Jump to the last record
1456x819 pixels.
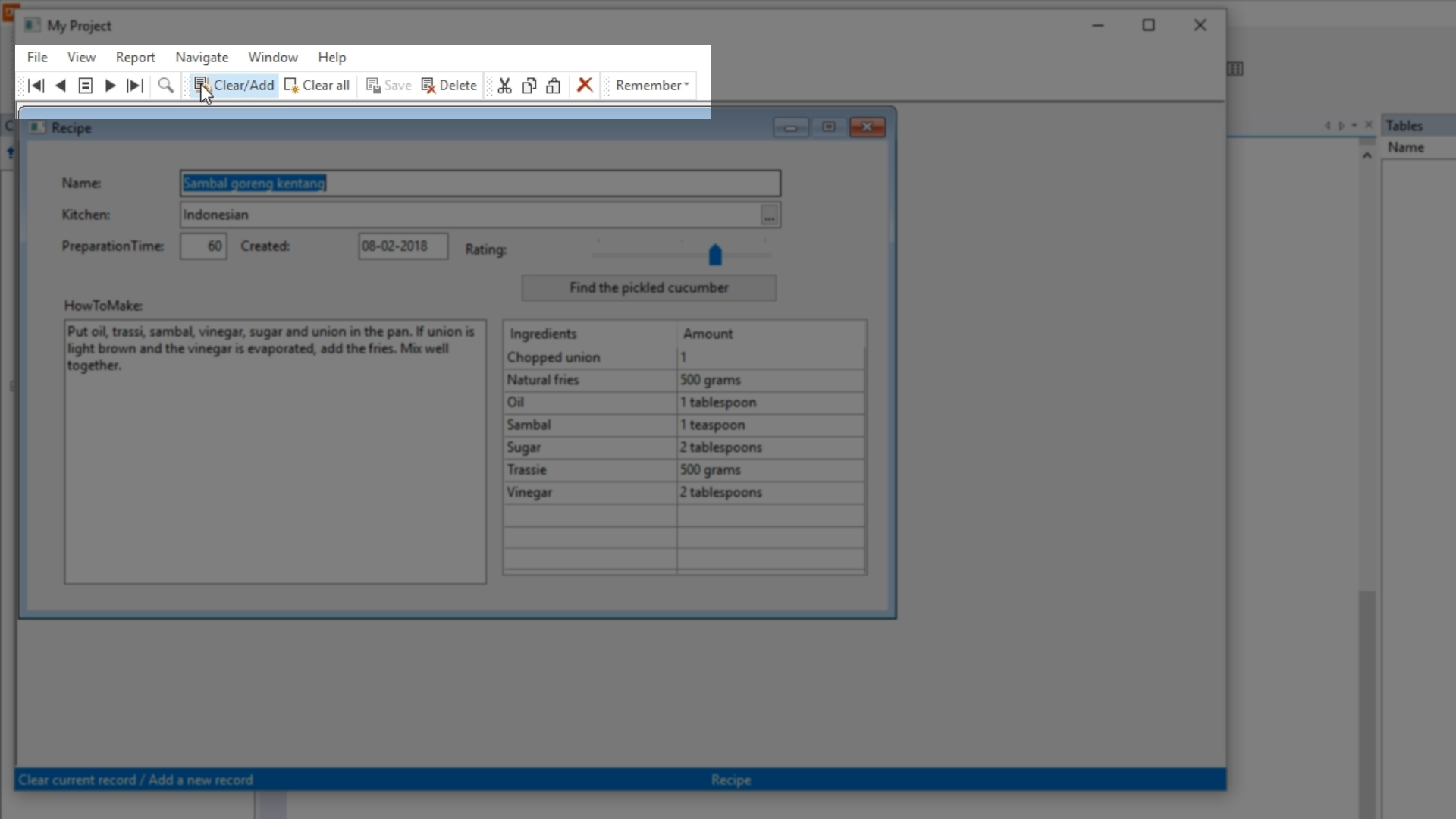135,86
